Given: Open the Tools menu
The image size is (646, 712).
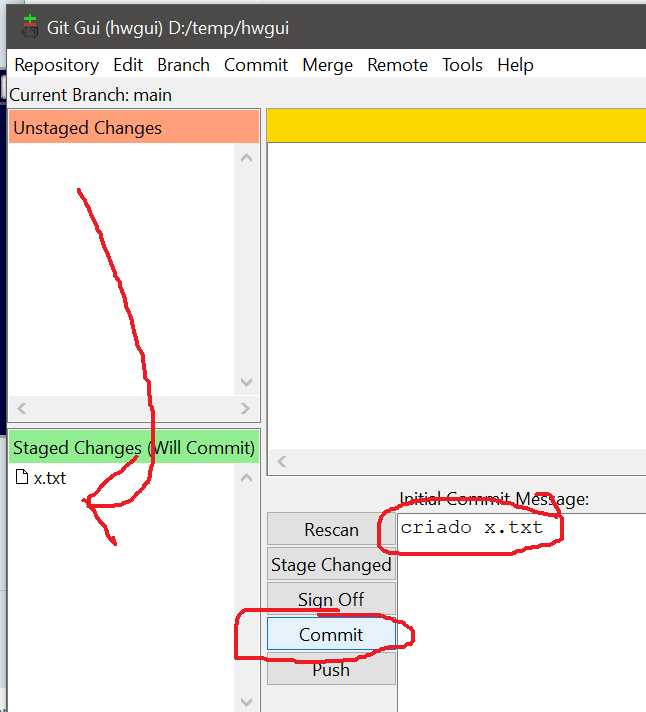Looking at the screenshot, I should tap(462, 65).
